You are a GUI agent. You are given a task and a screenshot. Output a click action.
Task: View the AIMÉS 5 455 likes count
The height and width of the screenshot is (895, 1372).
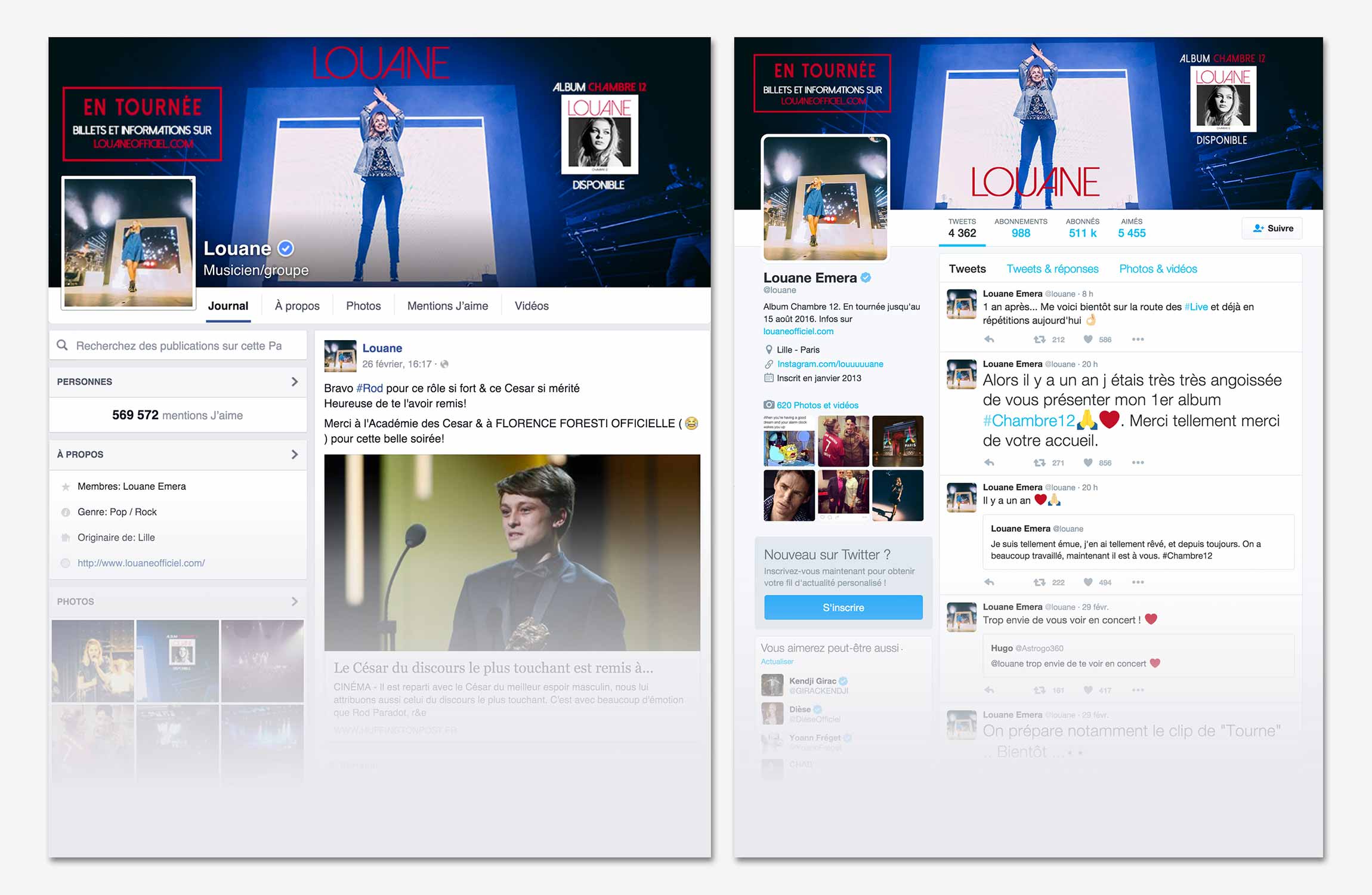pos(1132,228)
